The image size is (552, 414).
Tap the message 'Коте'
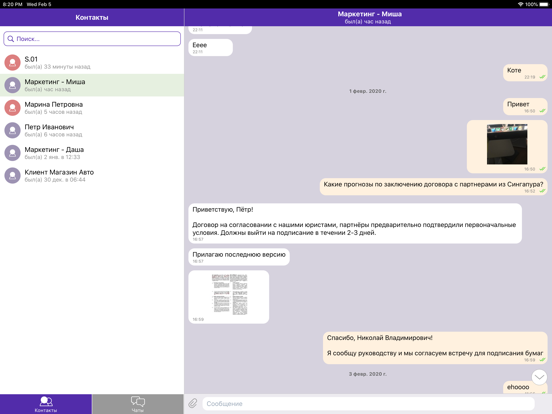[x=525, y=73]
